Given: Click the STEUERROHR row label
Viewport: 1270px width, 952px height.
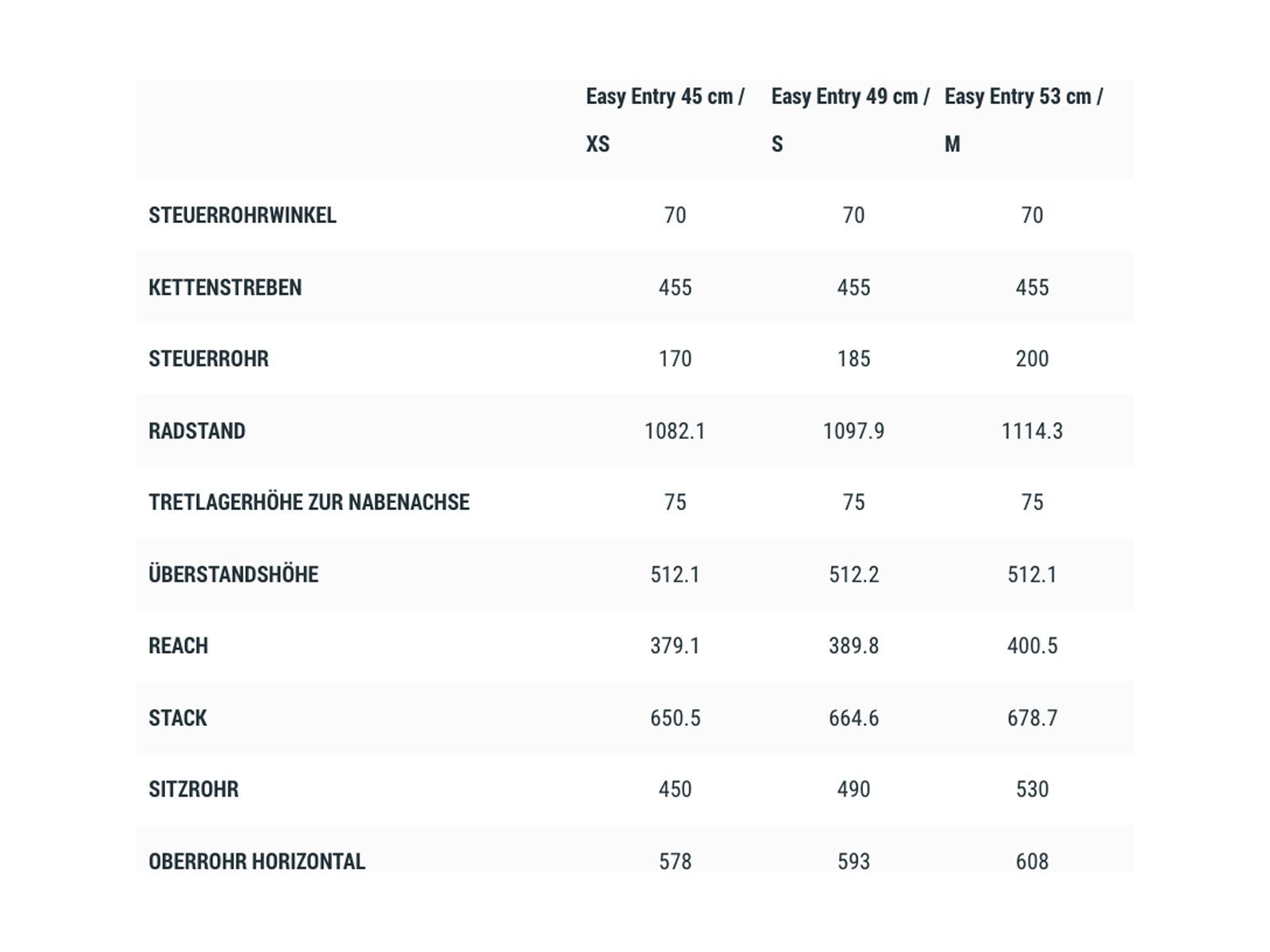Looking at the screenshot, I should pos(208,359).
